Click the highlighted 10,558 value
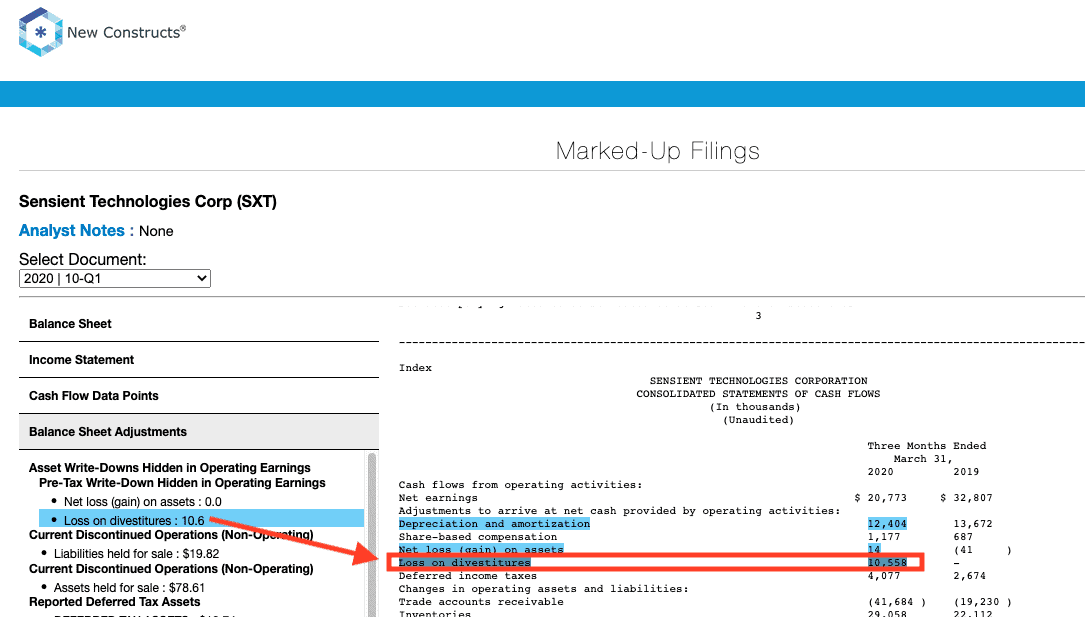Viewport: 1085px width, 617px height. pos(886,562)
